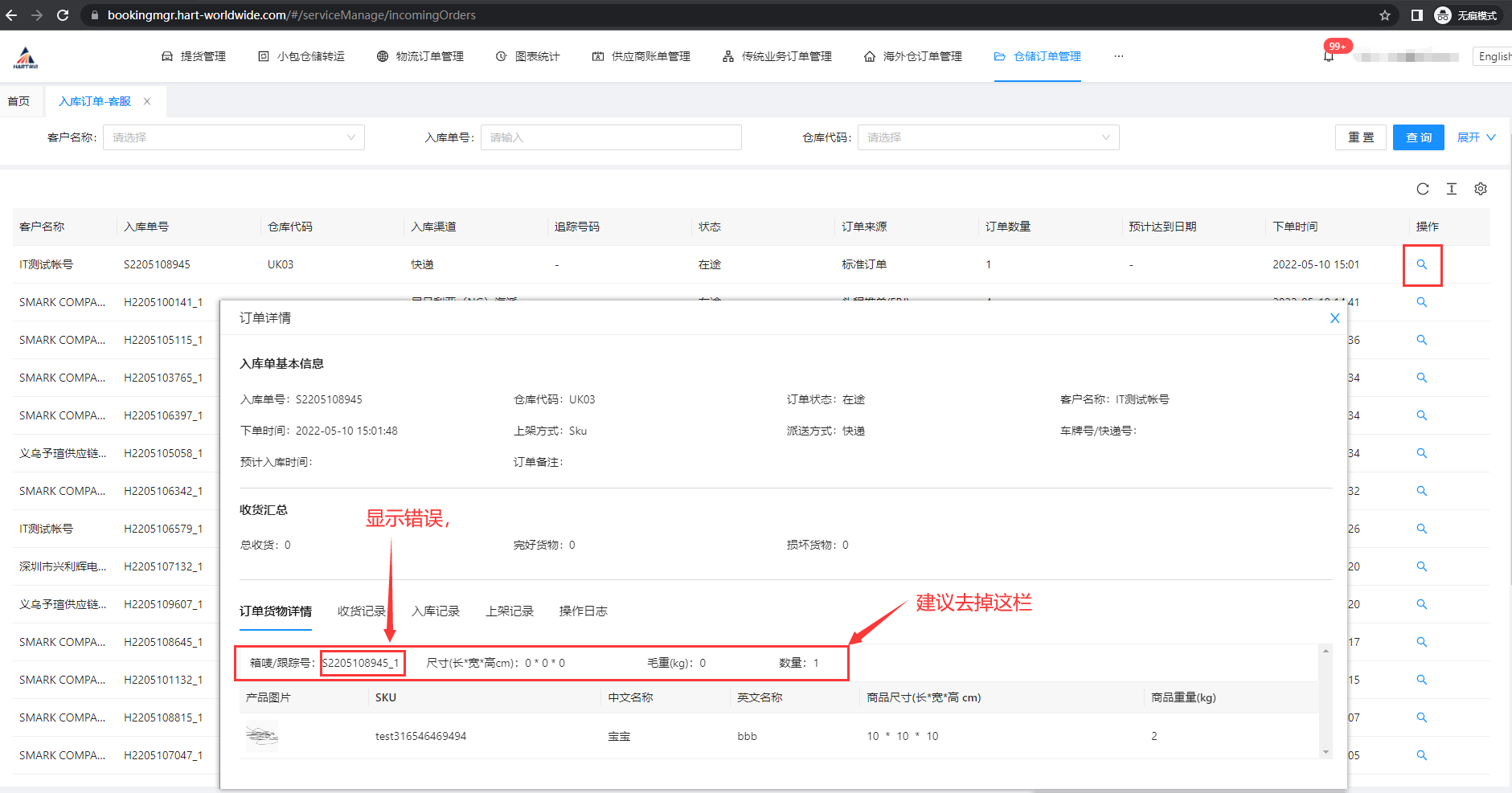Reload the browser page
The height and width of the screenshot is (793, 1512).
(63, 15)
